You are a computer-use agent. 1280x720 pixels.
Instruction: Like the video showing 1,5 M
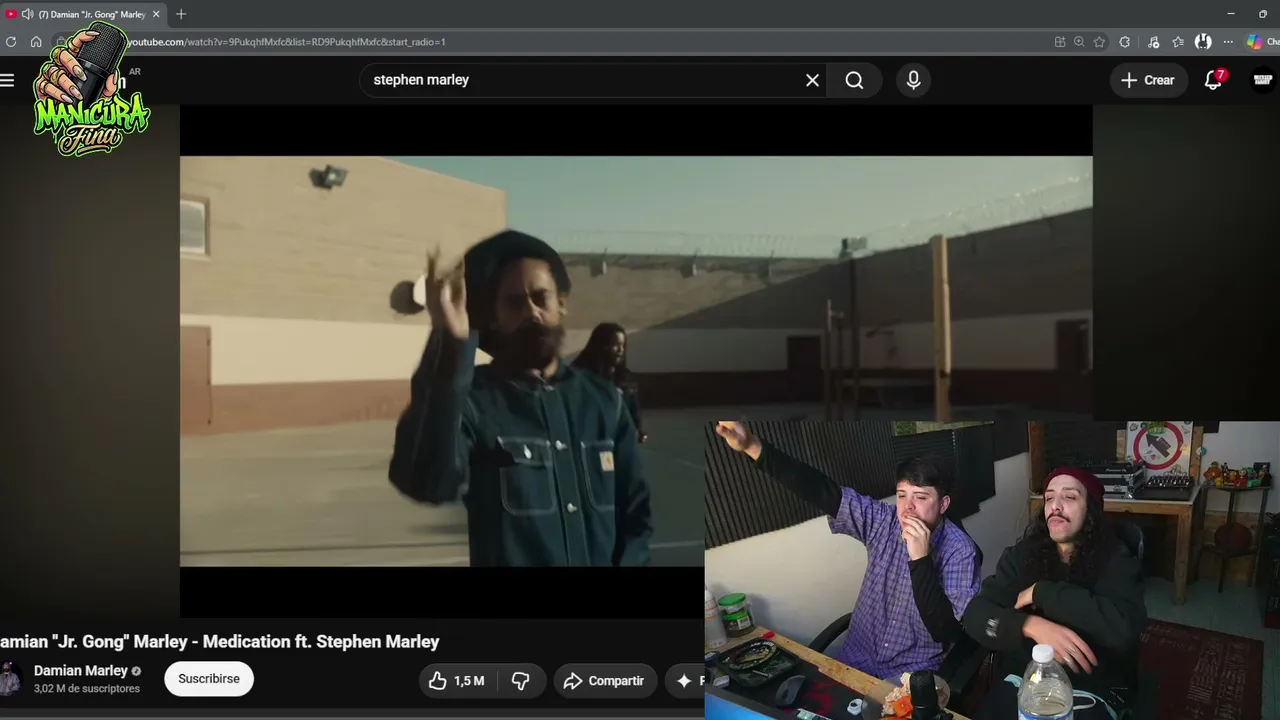click(457, 681)
